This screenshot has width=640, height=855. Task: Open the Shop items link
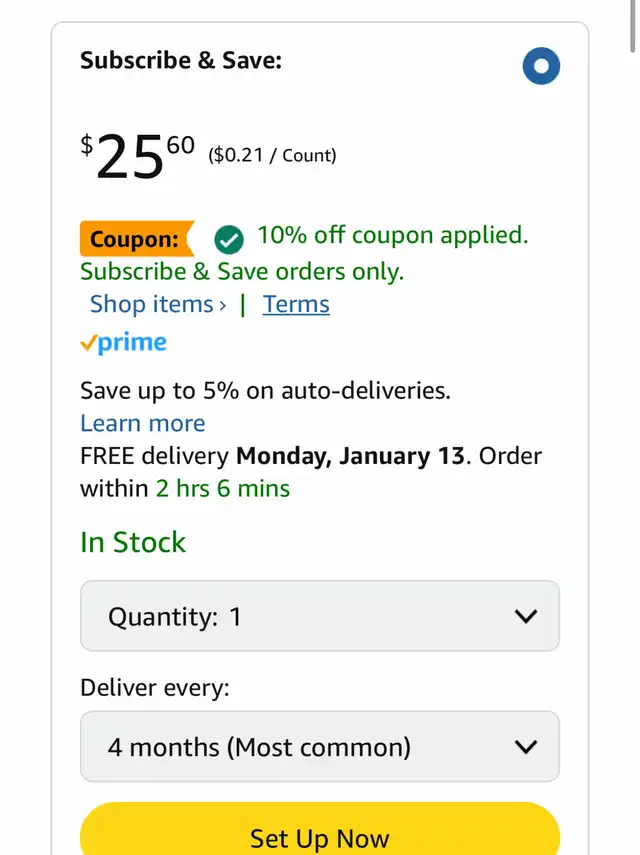coord(152,304)
